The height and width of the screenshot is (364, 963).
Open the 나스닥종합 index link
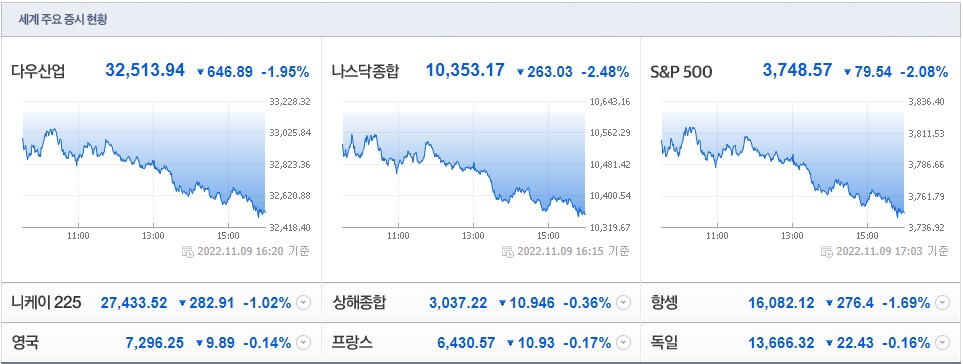(x=365, y=72)
